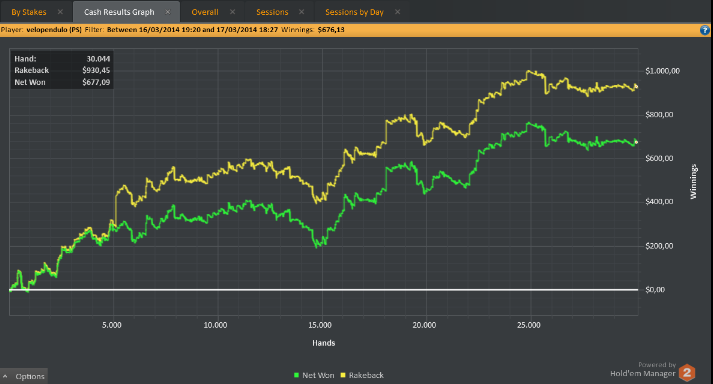Click the $0,00 axis label
The image size is (713, 384).
(x=655, y=290)
